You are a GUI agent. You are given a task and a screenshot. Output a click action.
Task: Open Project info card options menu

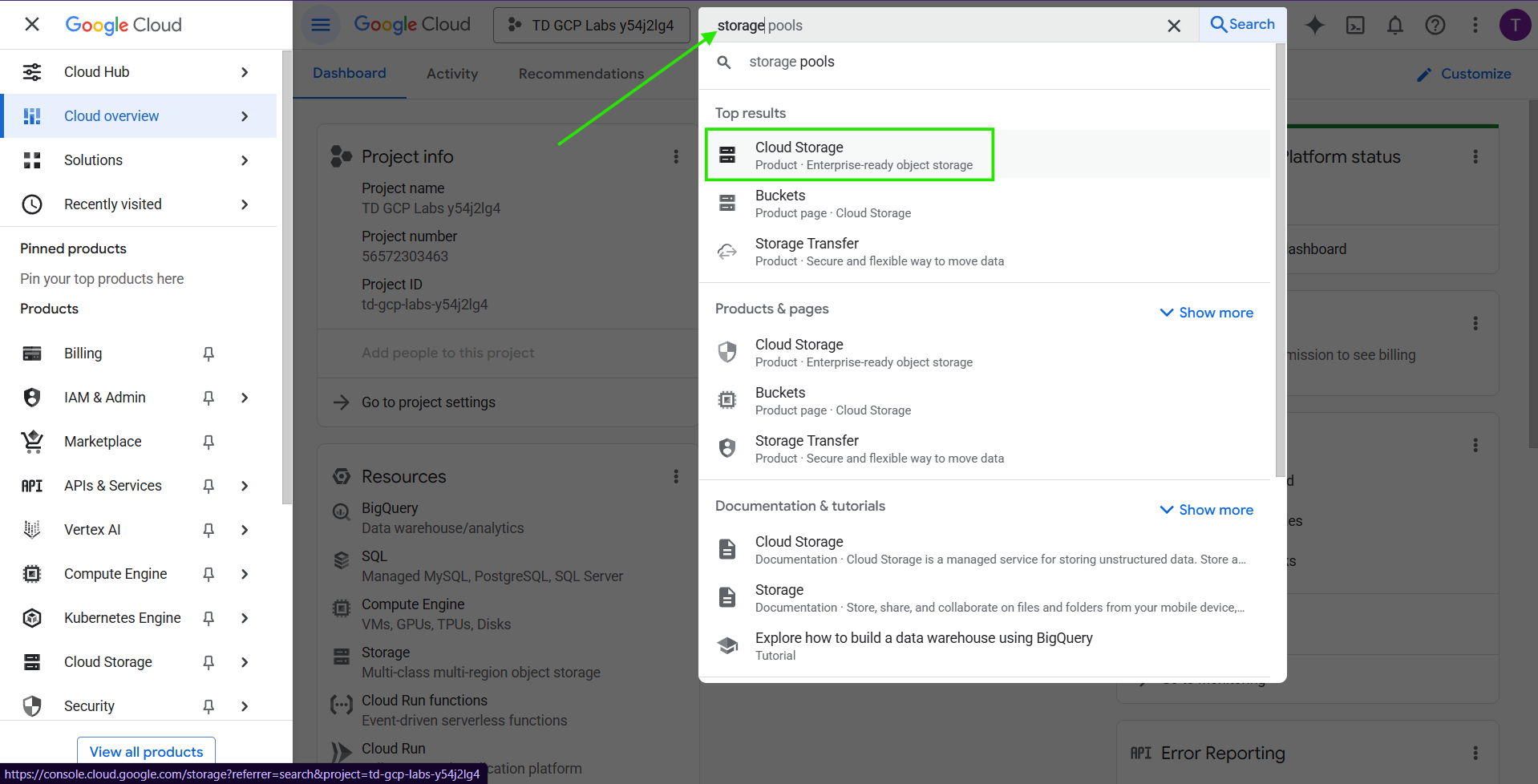(676, 157)
